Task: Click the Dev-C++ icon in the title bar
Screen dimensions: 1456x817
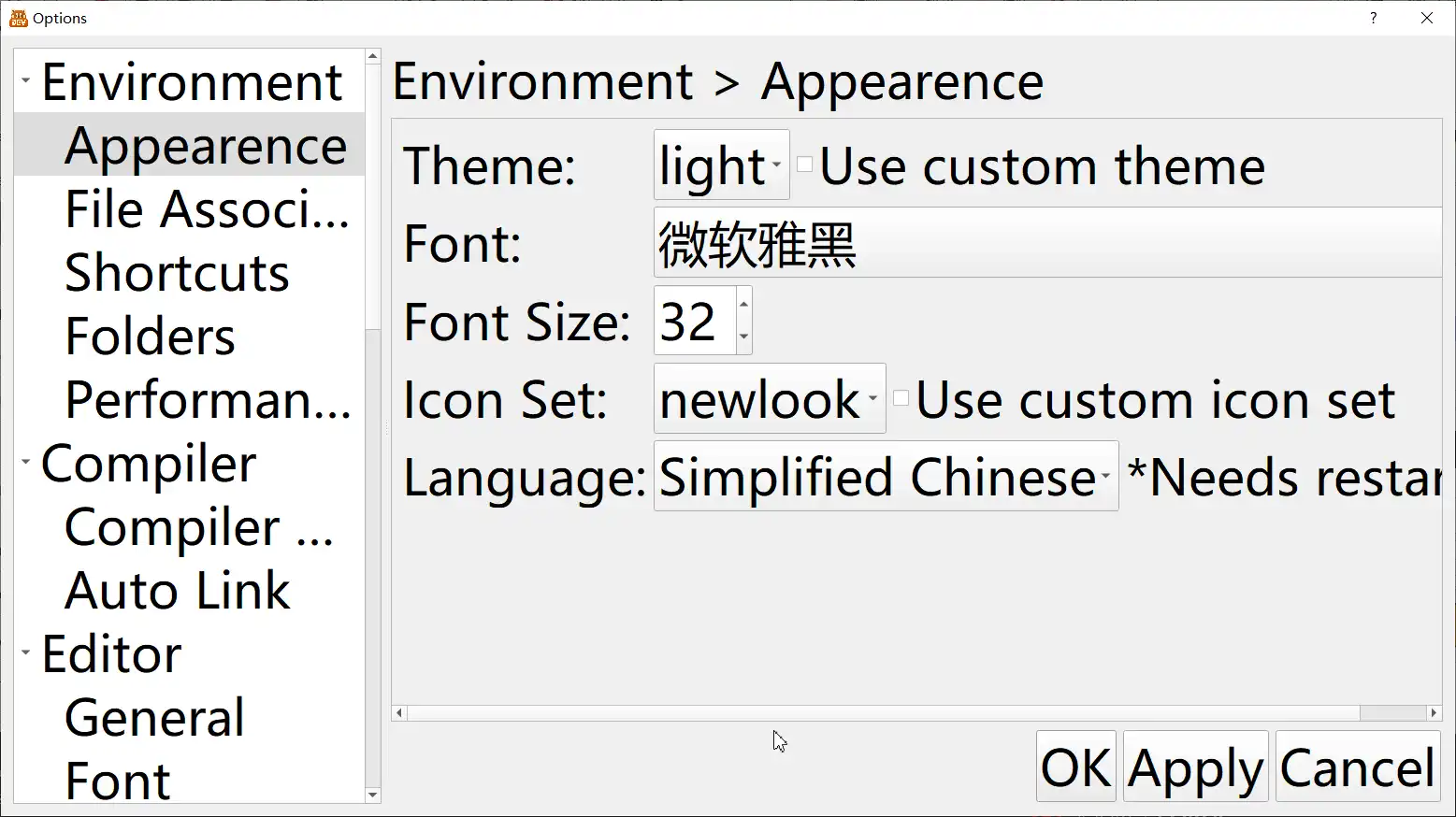Action: (17, 18)
